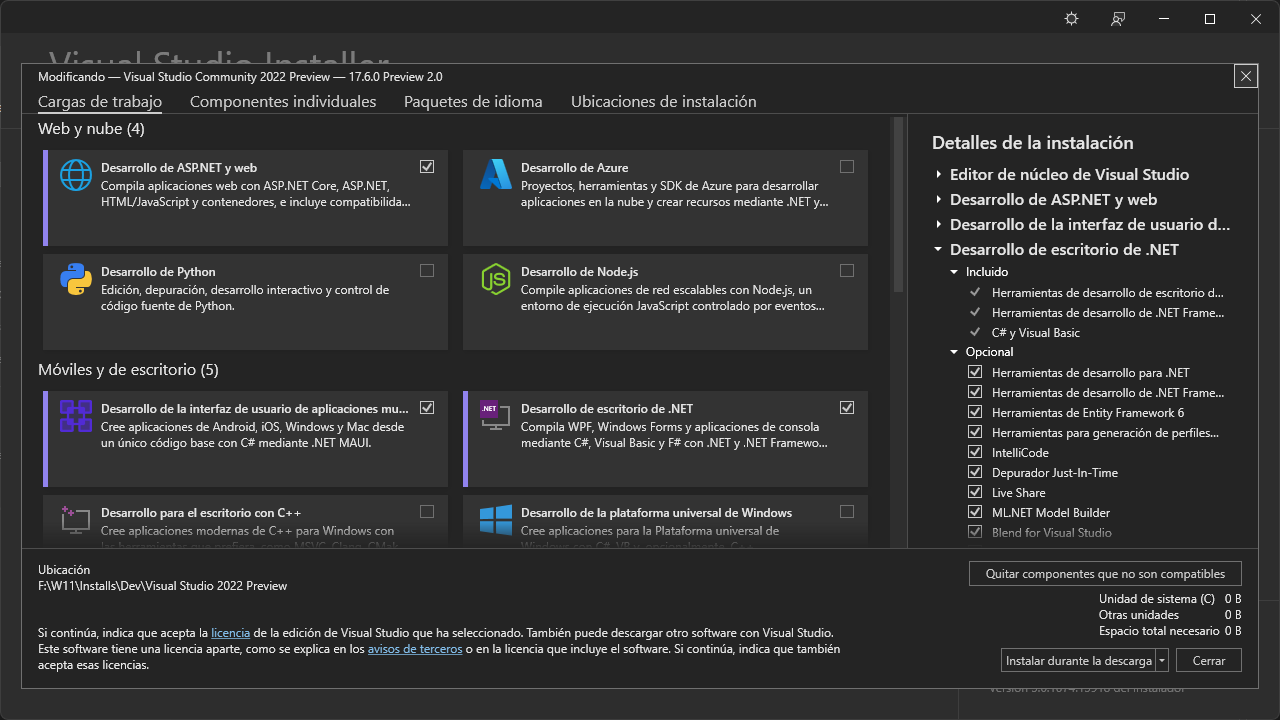The image size is (1280, 720).
Task: Click the Azure logo icon
Action: click(496, 175)
